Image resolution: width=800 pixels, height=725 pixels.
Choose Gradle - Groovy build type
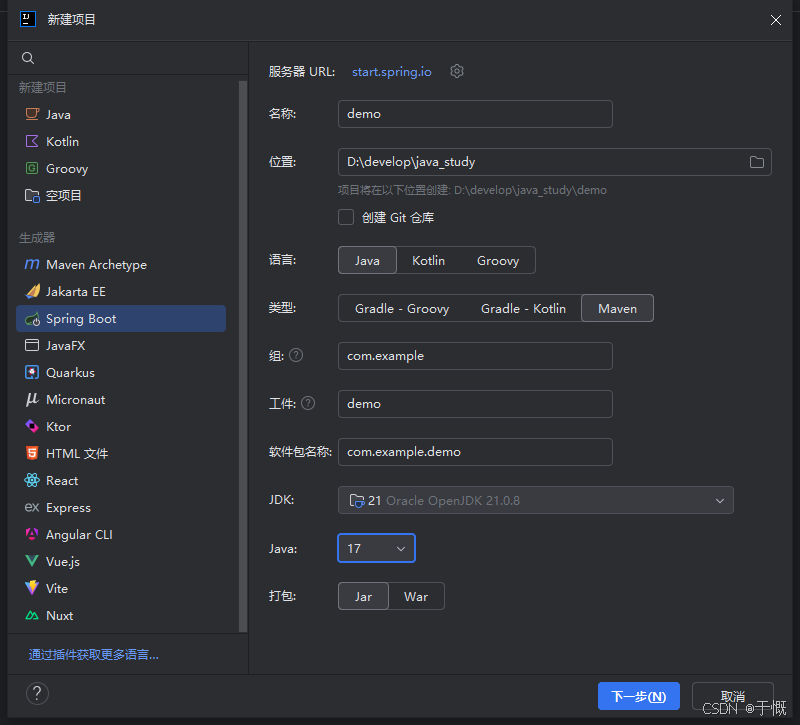click(x=402, y=308)
